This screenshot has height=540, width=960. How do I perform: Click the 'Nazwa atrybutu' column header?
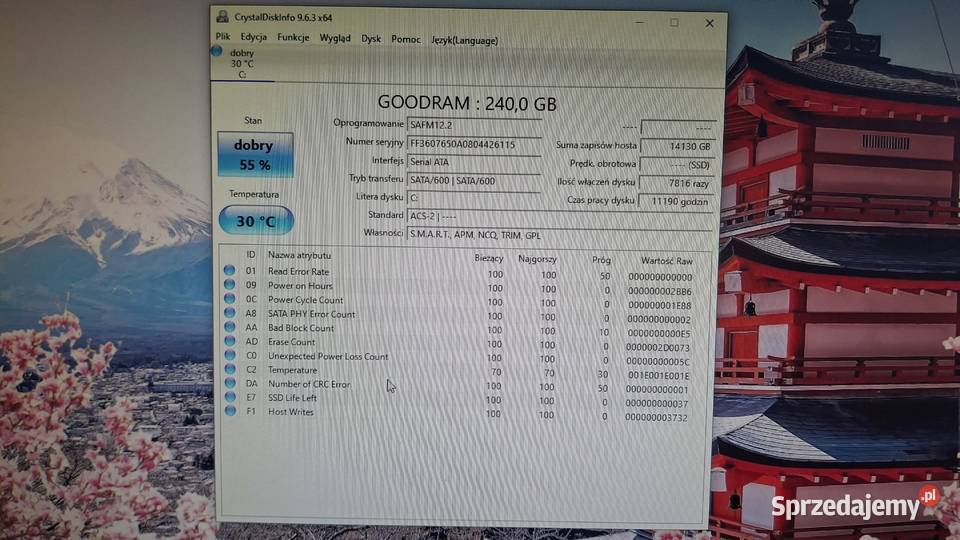tap(300, 255)
